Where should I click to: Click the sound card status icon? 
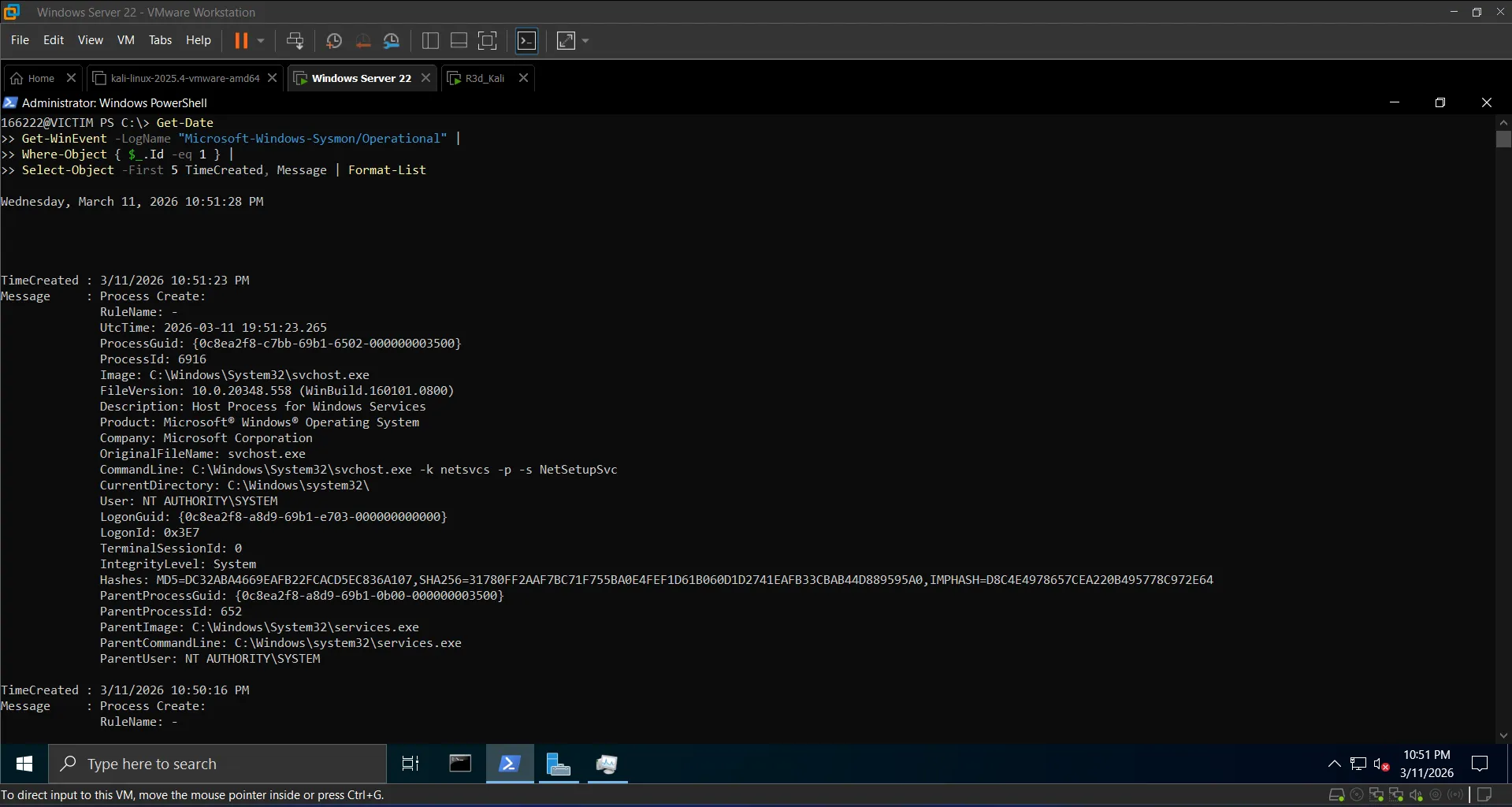tap(1416, 795)
